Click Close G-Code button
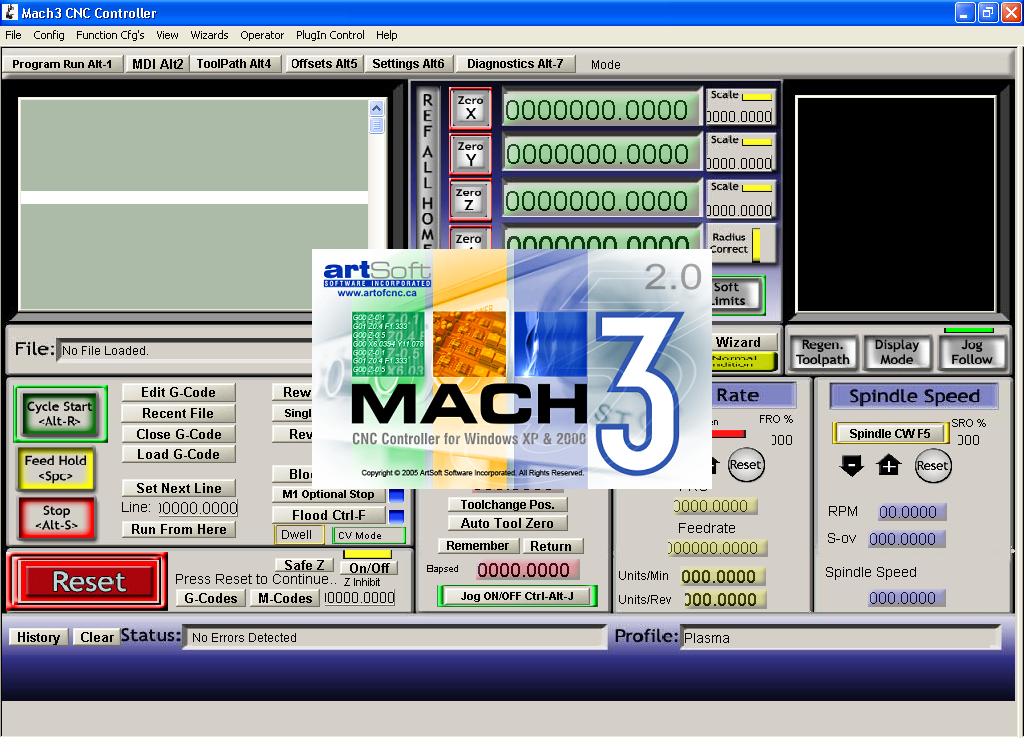 pos(178,434)
